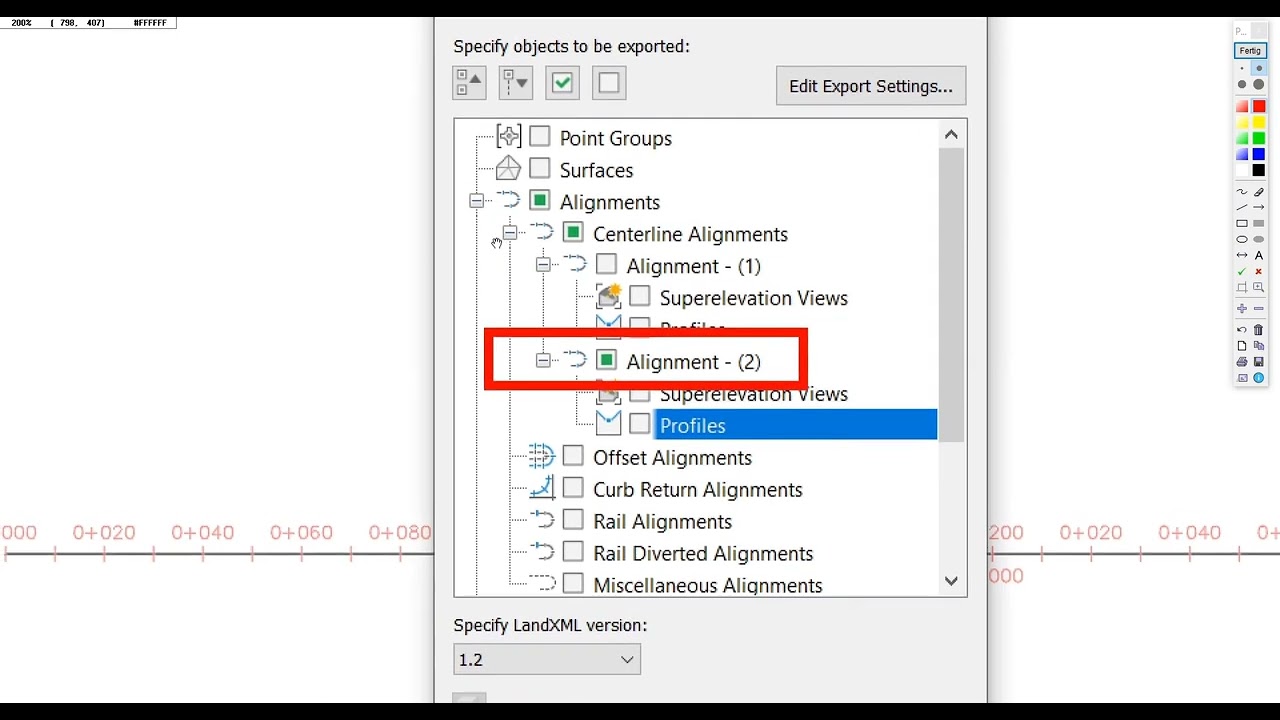Collapse the Alignment - (2) node
The width and height of the screenshot is (1280, 720).
(x=543, y=361)
